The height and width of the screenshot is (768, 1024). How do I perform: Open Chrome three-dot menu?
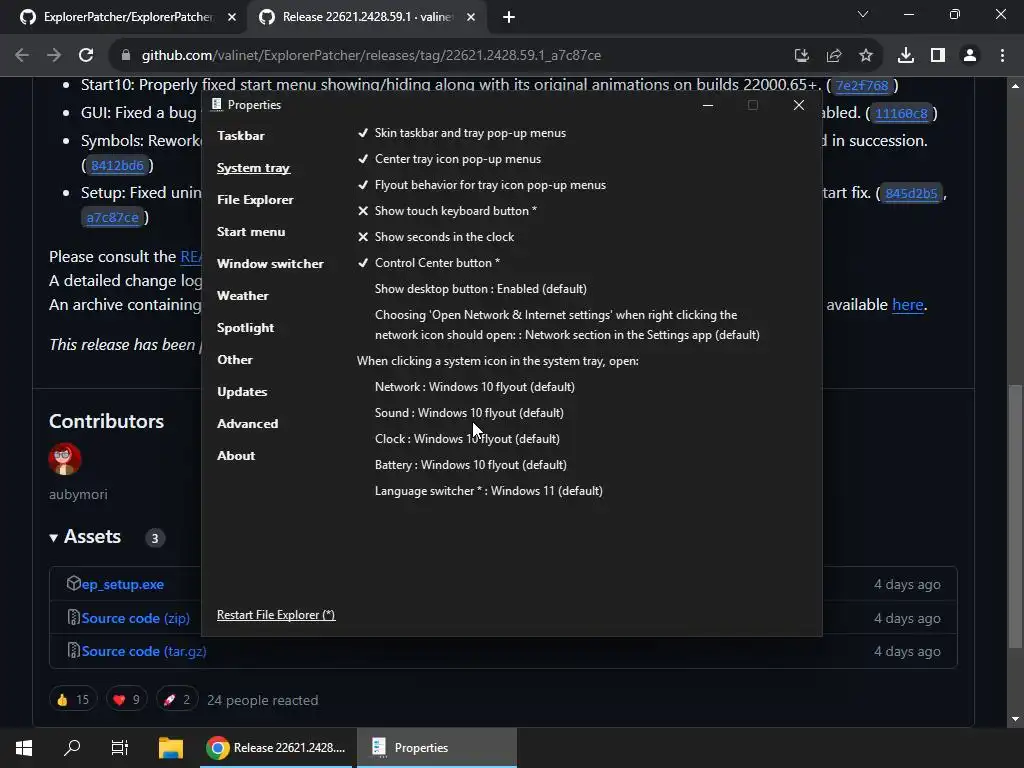[x=1002, y=56]
